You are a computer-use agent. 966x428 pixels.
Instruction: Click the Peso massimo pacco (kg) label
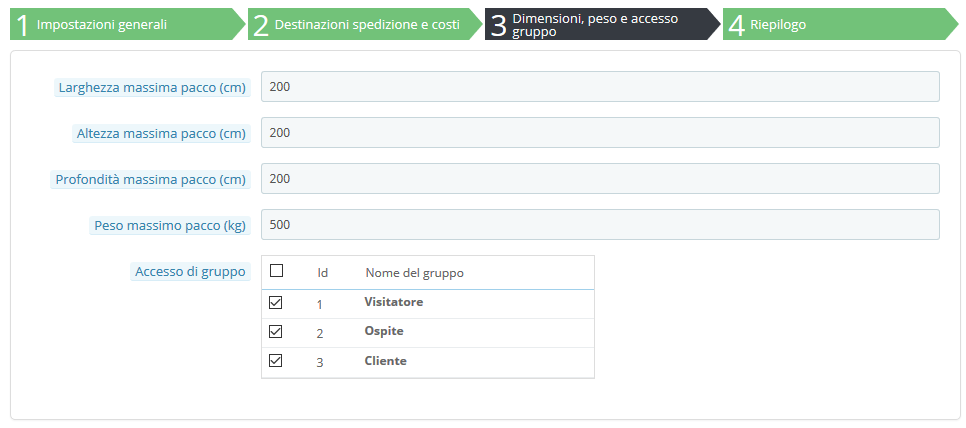click(169, 225)
